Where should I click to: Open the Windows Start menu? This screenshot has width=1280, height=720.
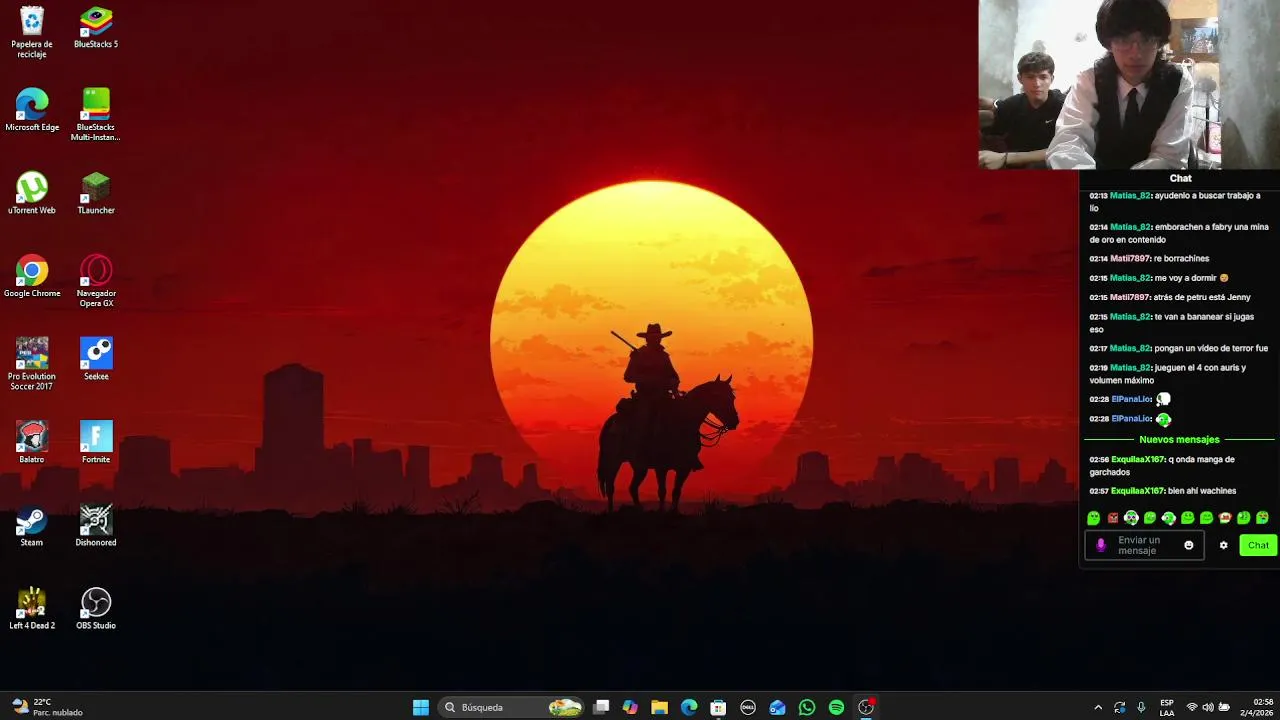tap(421, 707)
